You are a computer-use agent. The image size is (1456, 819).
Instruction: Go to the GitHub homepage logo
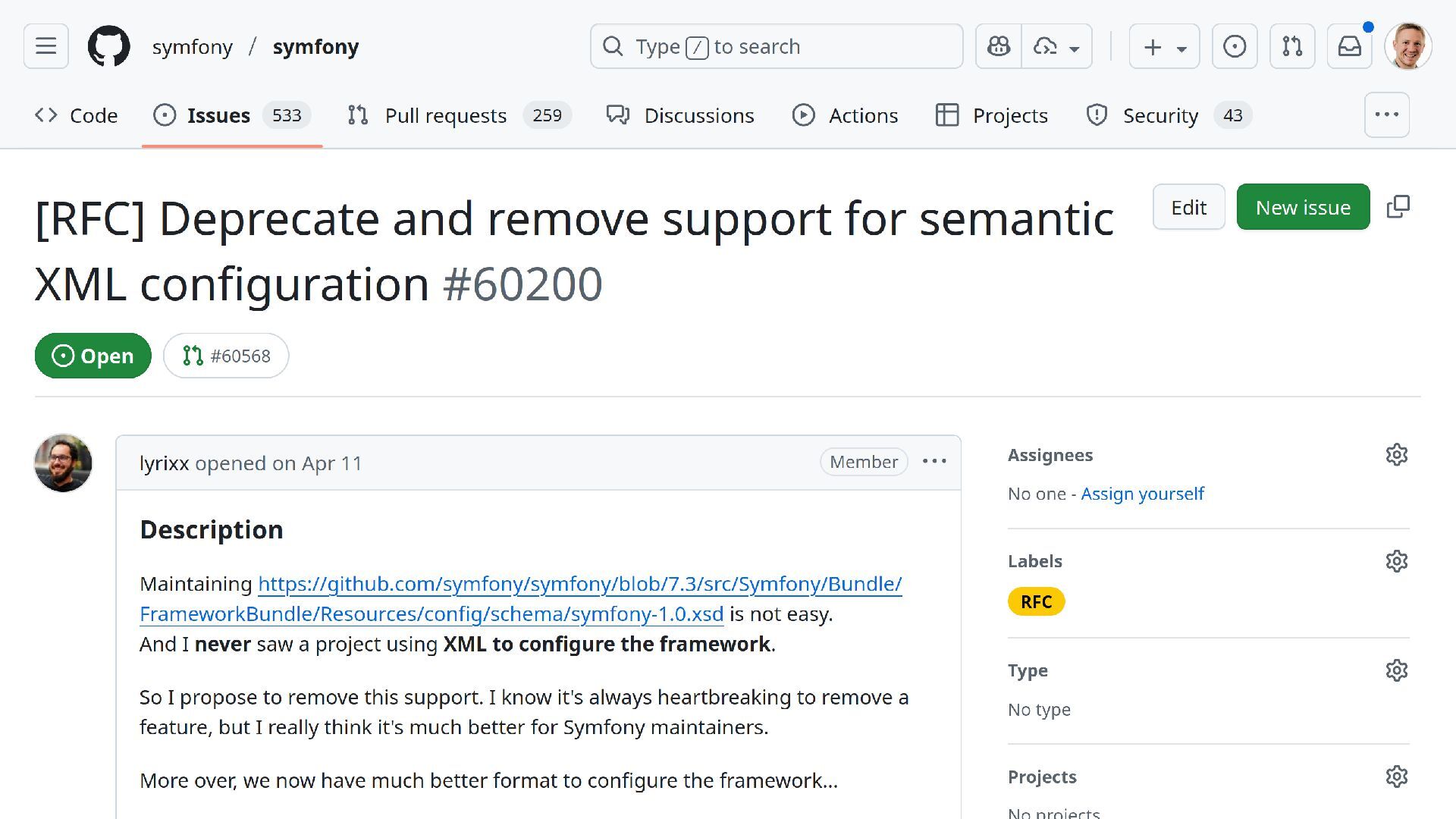(x=108, y=46)
